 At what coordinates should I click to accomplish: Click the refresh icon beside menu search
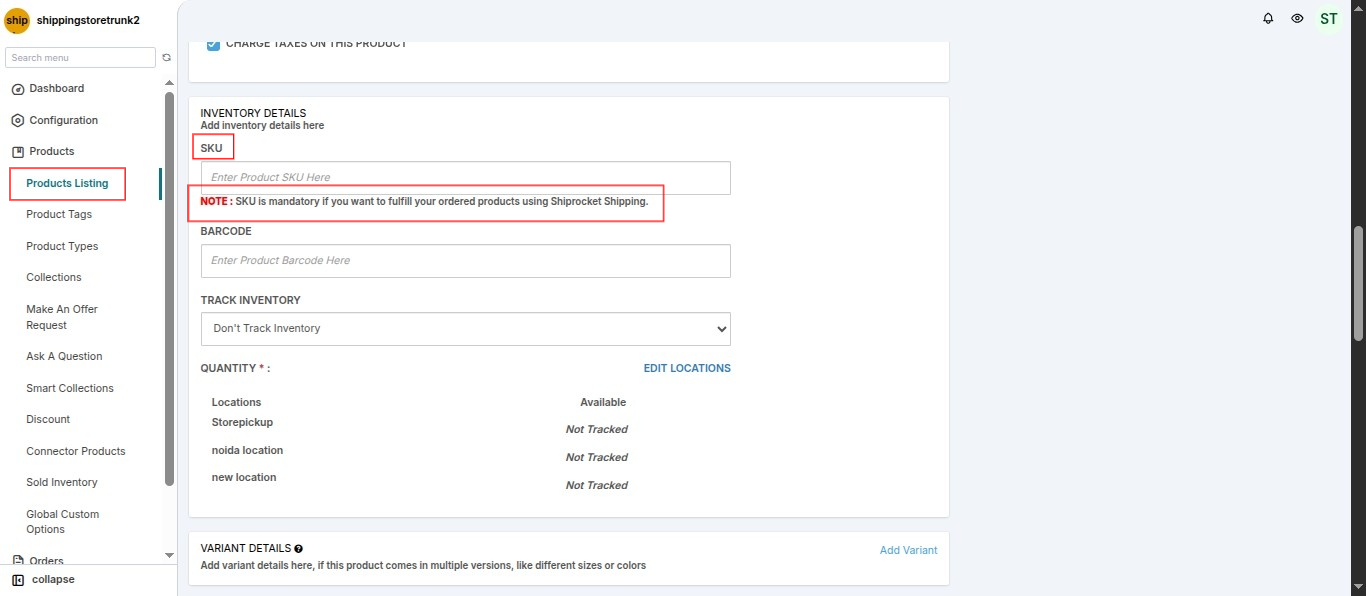pos(167,58)
